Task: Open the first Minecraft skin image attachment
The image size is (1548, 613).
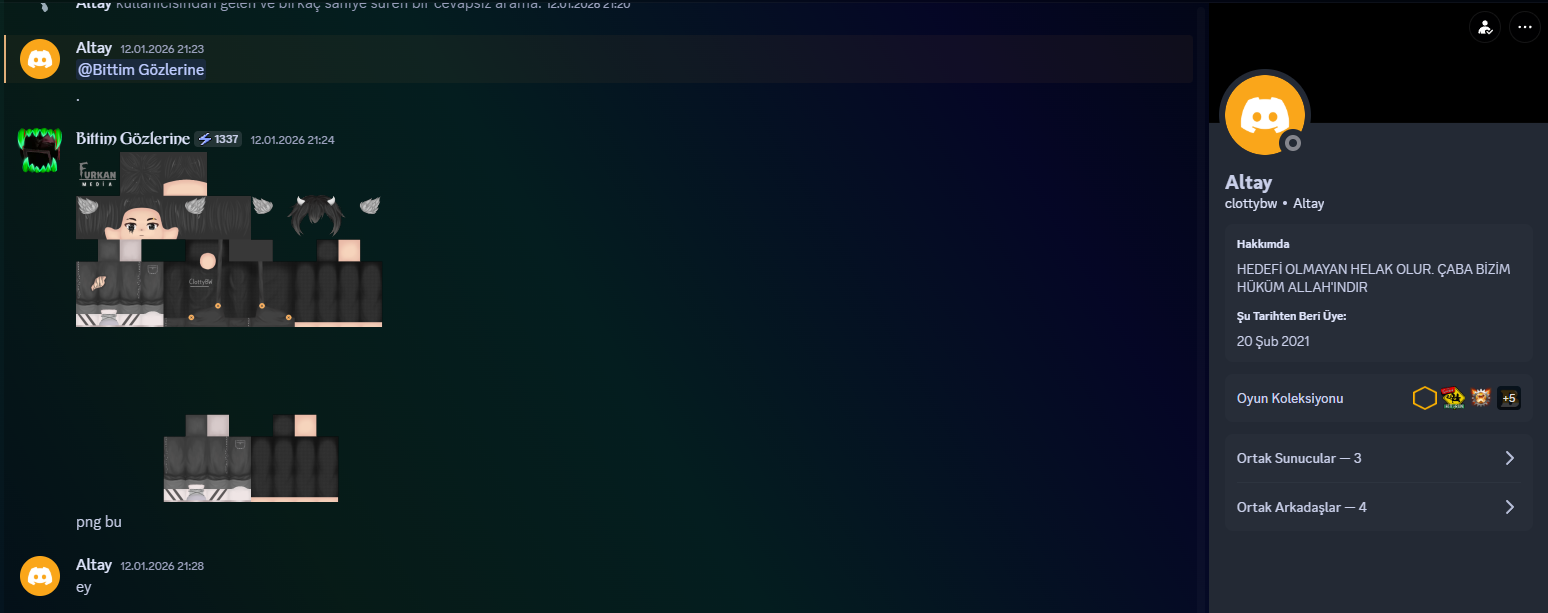Action: (229, 240)
